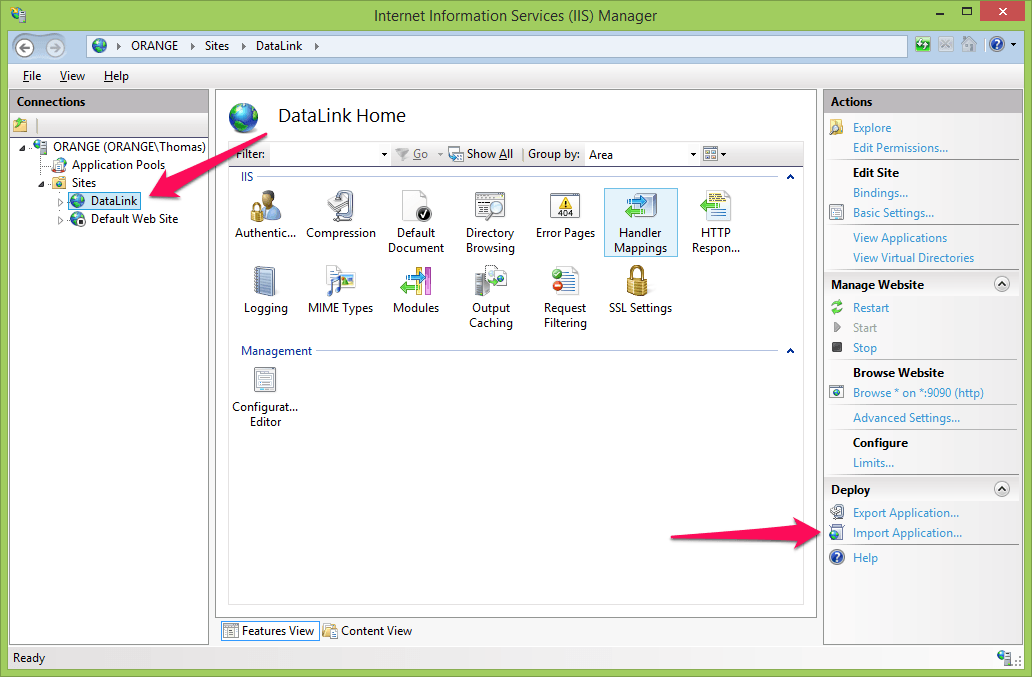This screenshot has width=1032, height=677.
Task: Collapse the Manage Website section
Action: [x=1001, y=285]
